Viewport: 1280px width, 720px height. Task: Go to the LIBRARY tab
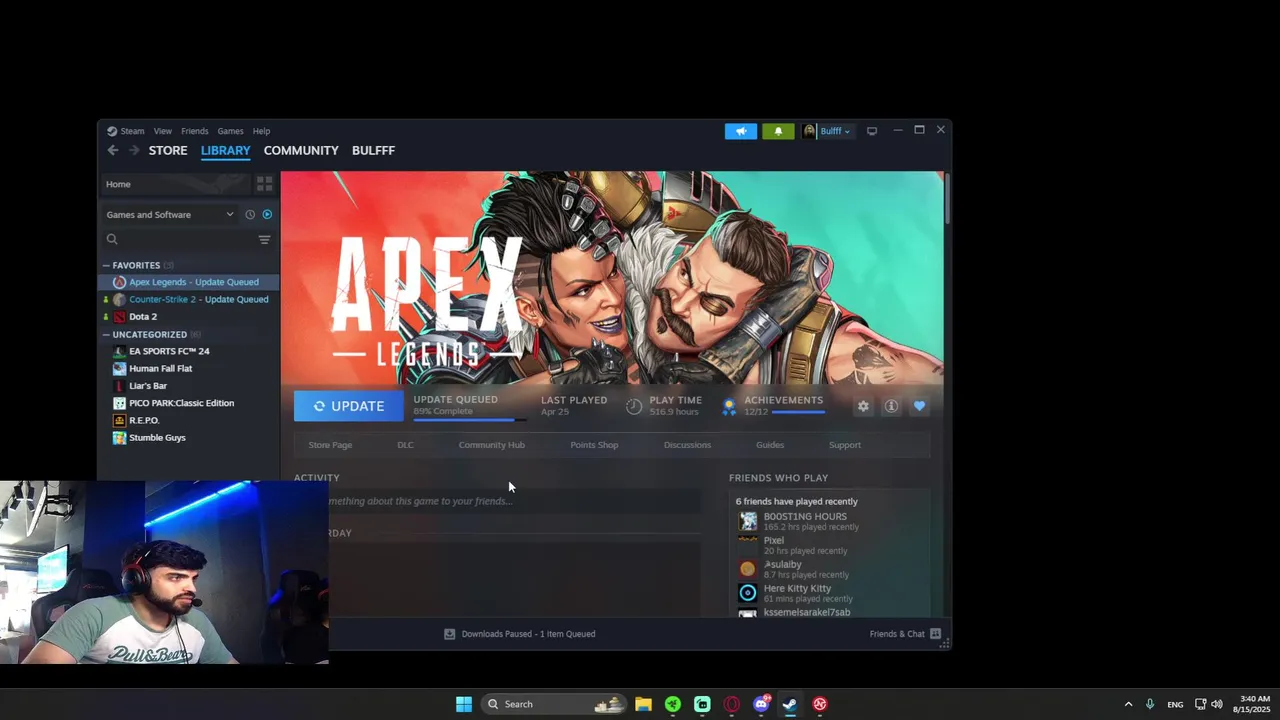click(x=225, y=150)
